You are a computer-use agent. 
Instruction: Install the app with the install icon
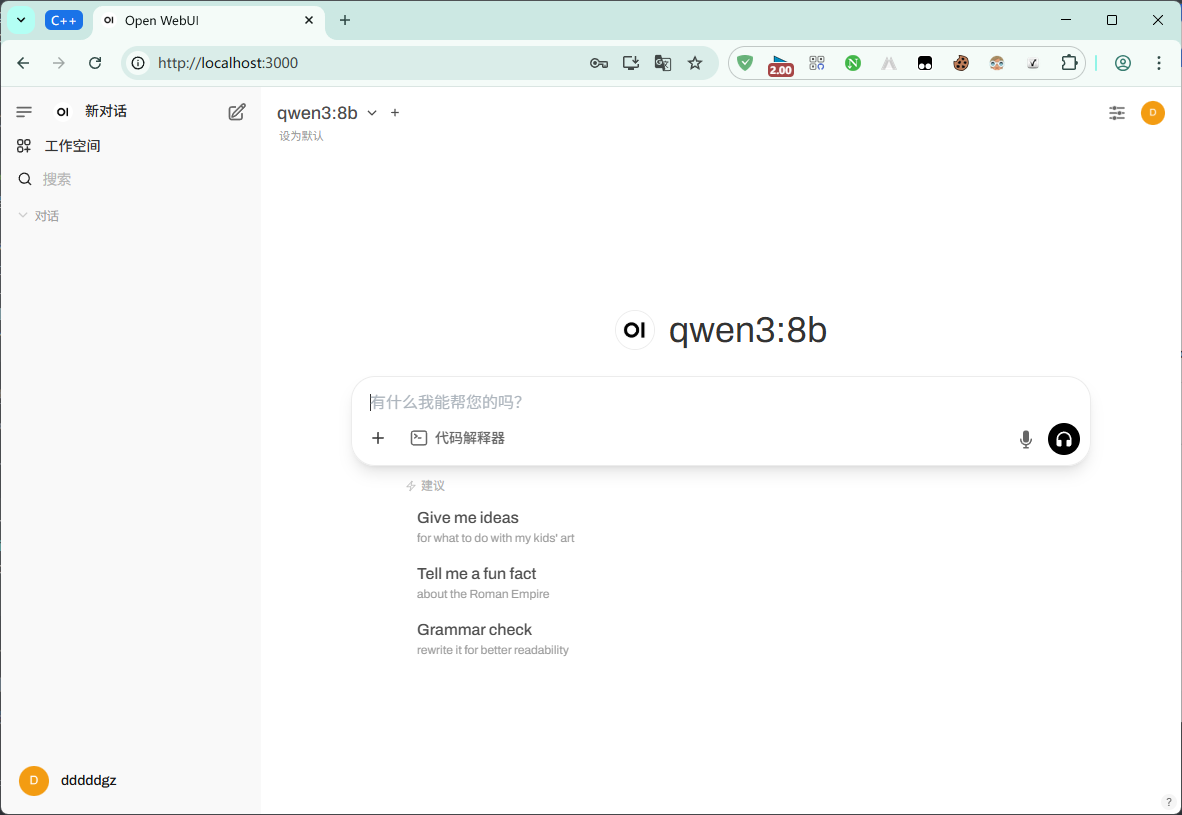point(631,63)
